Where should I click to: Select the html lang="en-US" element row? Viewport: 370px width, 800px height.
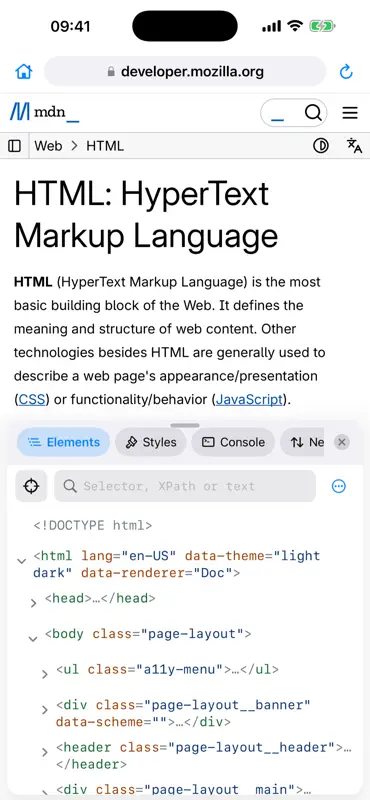coord(177,564)
